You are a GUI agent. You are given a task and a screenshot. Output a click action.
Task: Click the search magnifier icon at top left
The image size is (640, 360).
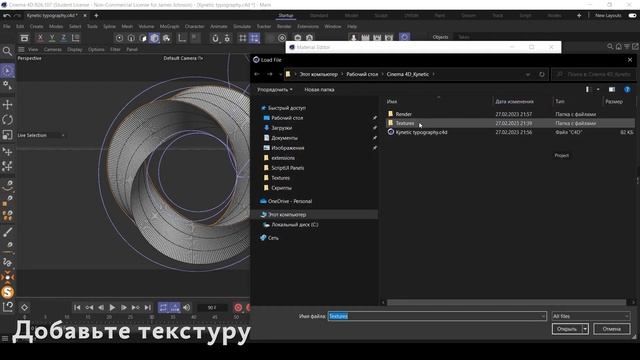pyautogui.click(x=7, y=51)
